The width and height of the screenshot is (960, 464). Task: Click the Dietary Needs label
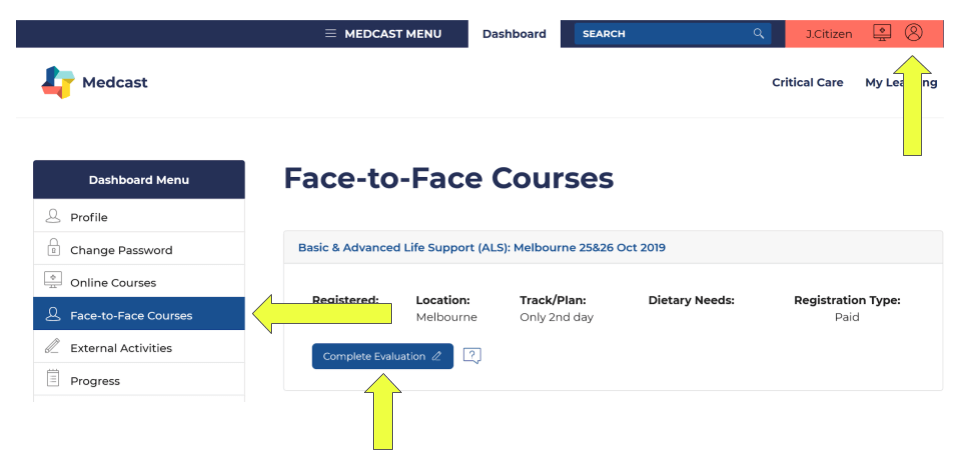691,301
